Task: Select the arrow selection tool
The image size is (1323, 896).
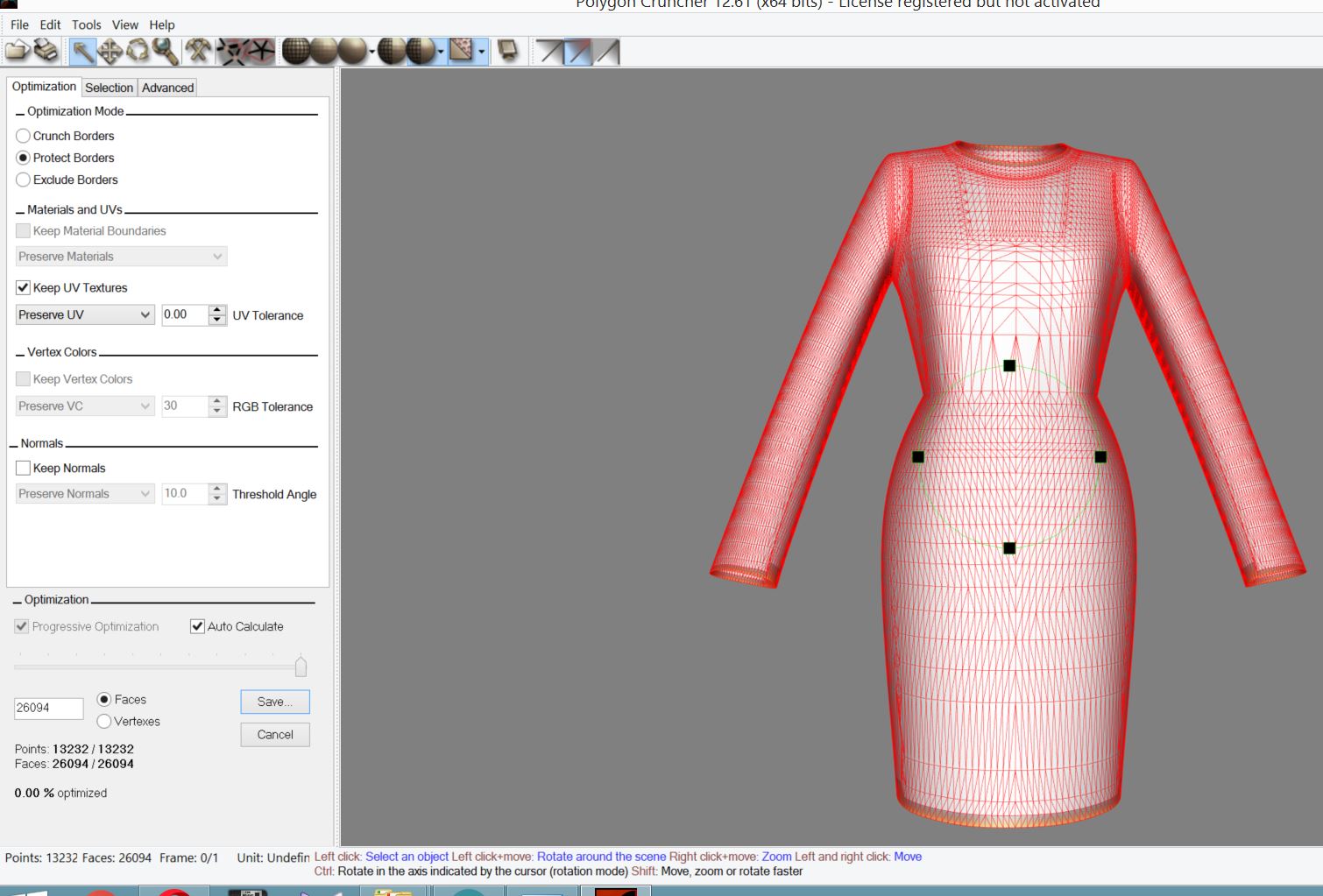Action: click(x=82, y=52)
